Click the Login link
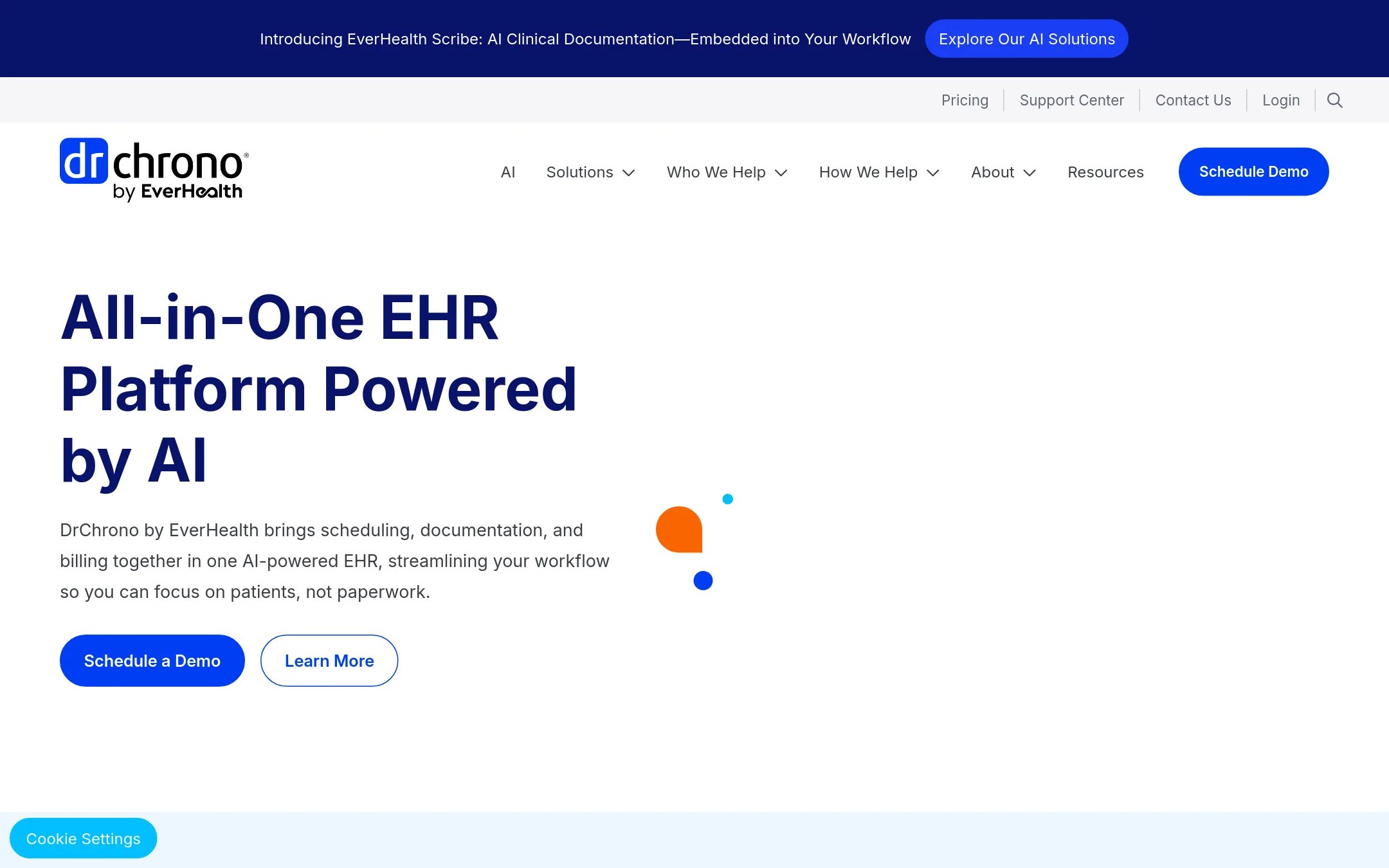Image resolution: width=1389 pixels, height=868 pixels. pos(1280,100)
